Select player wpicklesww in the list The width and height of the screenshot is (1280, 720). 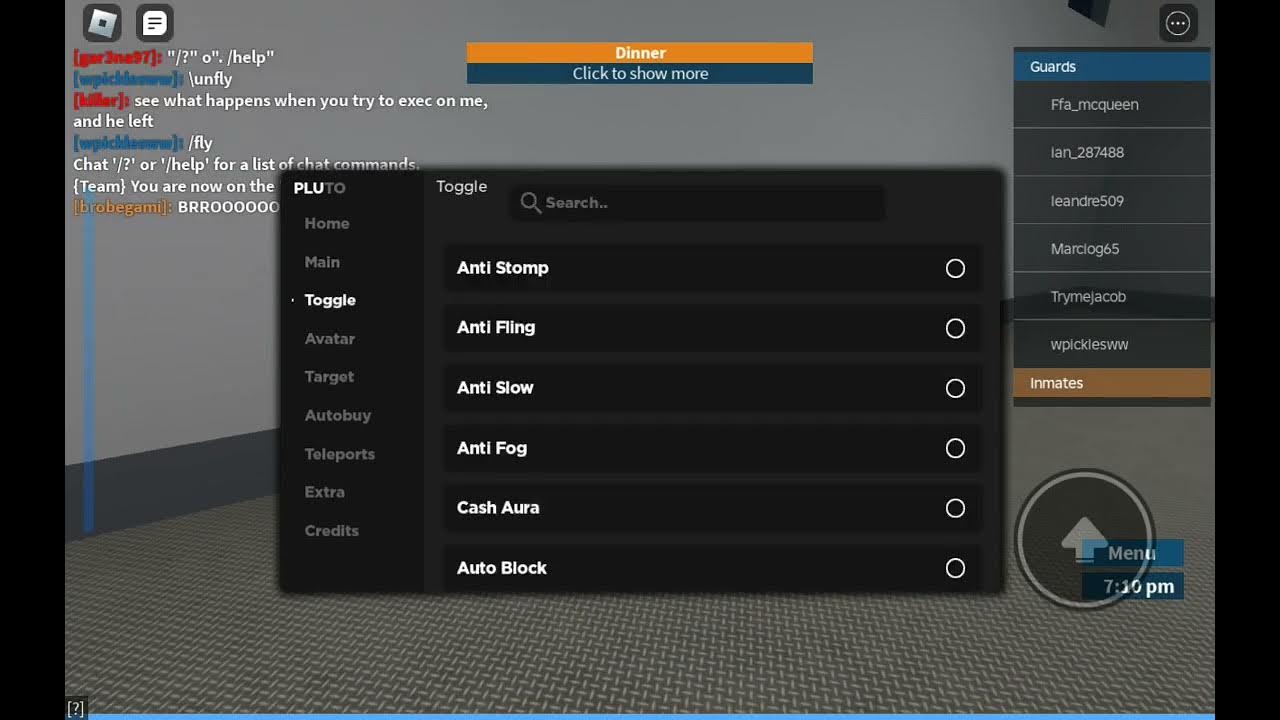coord(1112,345)
